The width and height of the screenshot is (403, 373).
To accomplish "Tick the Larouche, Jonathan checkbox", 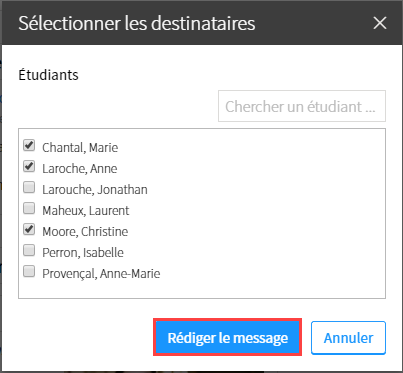I will pyautogui.click(x=29, y=187).
